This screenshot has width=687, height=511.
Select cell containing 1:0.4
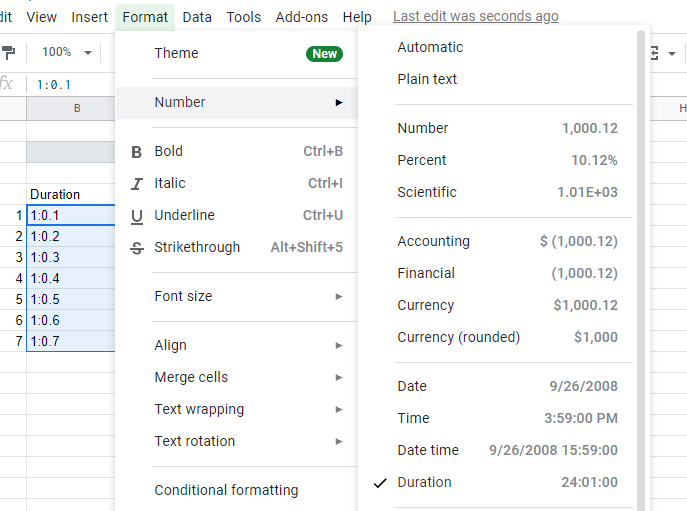[71, 278]
